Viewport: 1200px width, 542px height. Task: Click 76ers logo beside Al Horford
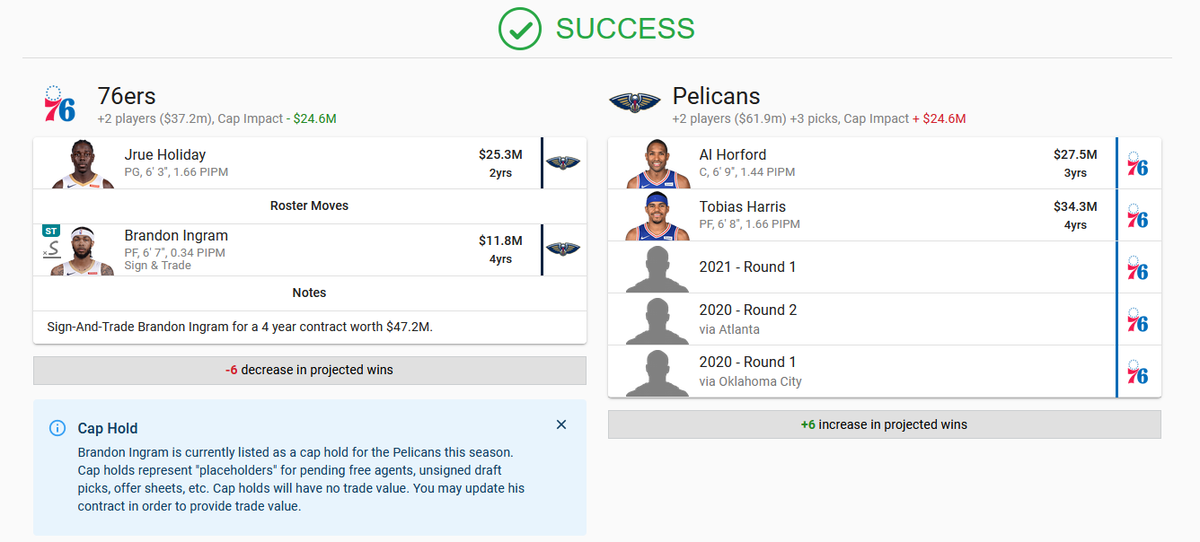[x=1137, y=163]
